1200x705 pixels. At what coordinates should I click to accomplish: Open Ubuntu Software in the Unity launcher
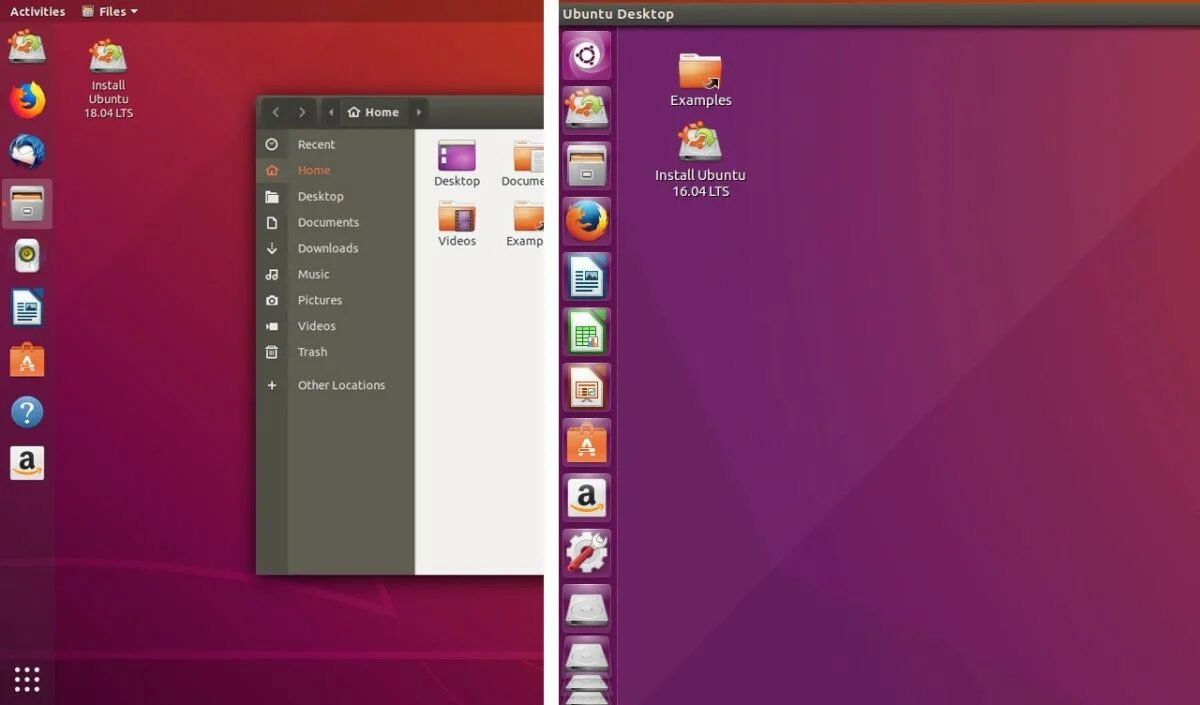pos(587,442)
